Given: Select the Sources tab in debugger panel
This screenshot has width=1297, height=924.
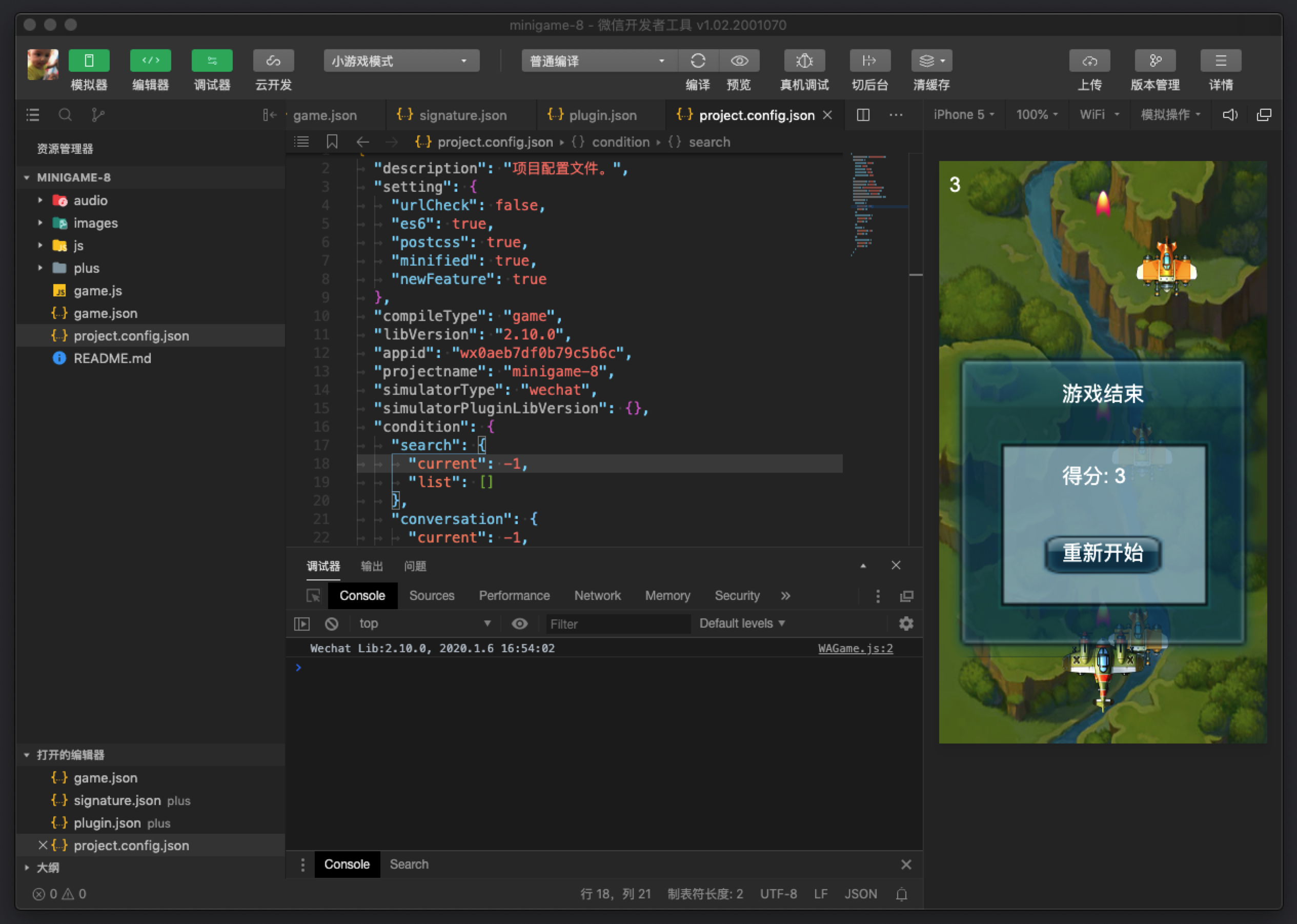Looking at the screenshot, I should [430, 594].
